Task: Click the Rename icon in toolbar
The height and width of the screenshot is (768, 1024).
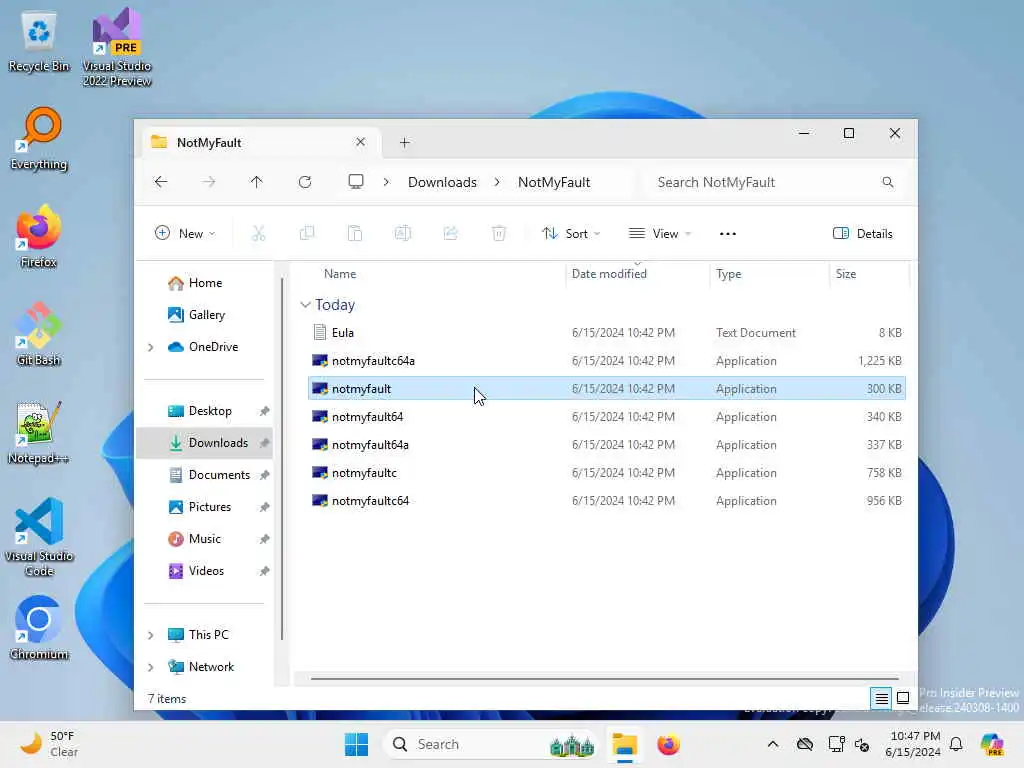Action: point(402,233)
